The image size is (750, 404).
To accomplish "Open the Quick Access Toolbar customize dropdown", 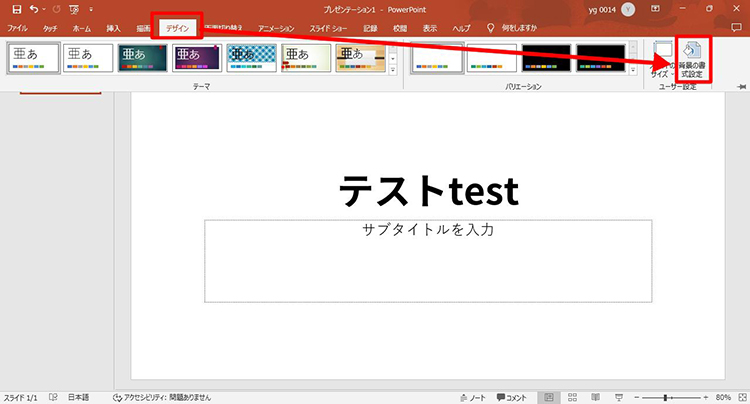I will click(91, 10).
